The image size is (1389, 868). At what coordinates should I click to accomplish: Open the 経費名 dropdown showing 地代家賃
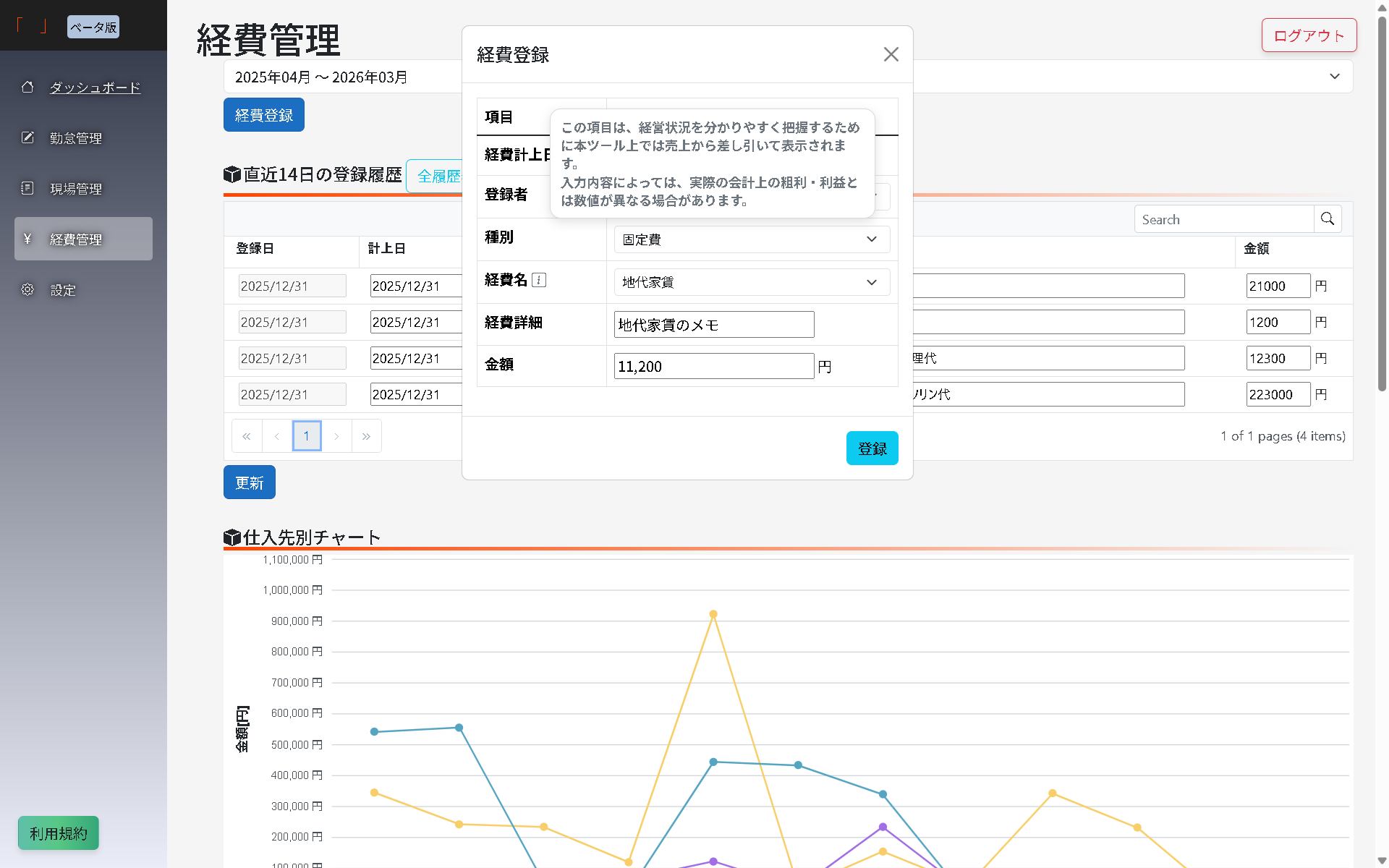pyautogui.click(x=751, y=282)
